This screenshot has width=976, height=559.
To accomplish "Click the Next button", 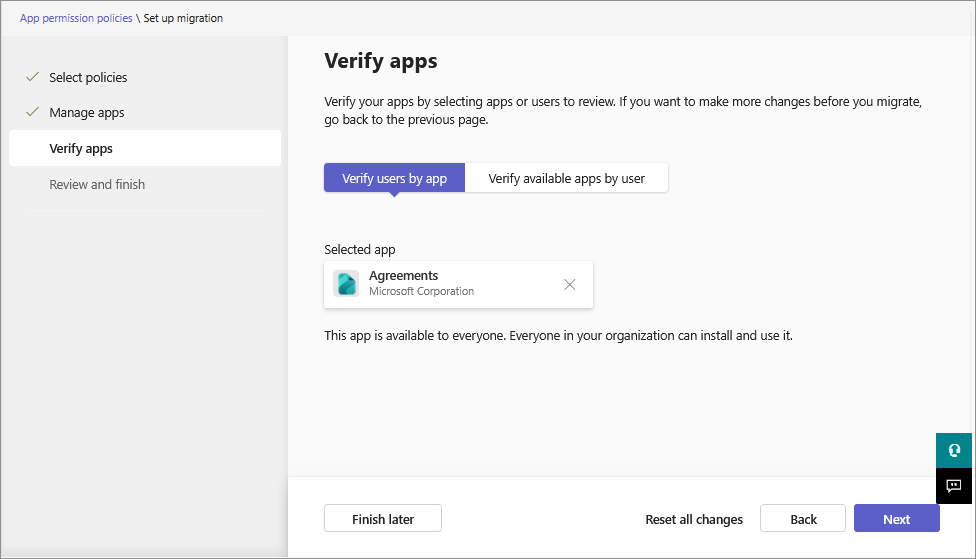I will click(897, 519).
